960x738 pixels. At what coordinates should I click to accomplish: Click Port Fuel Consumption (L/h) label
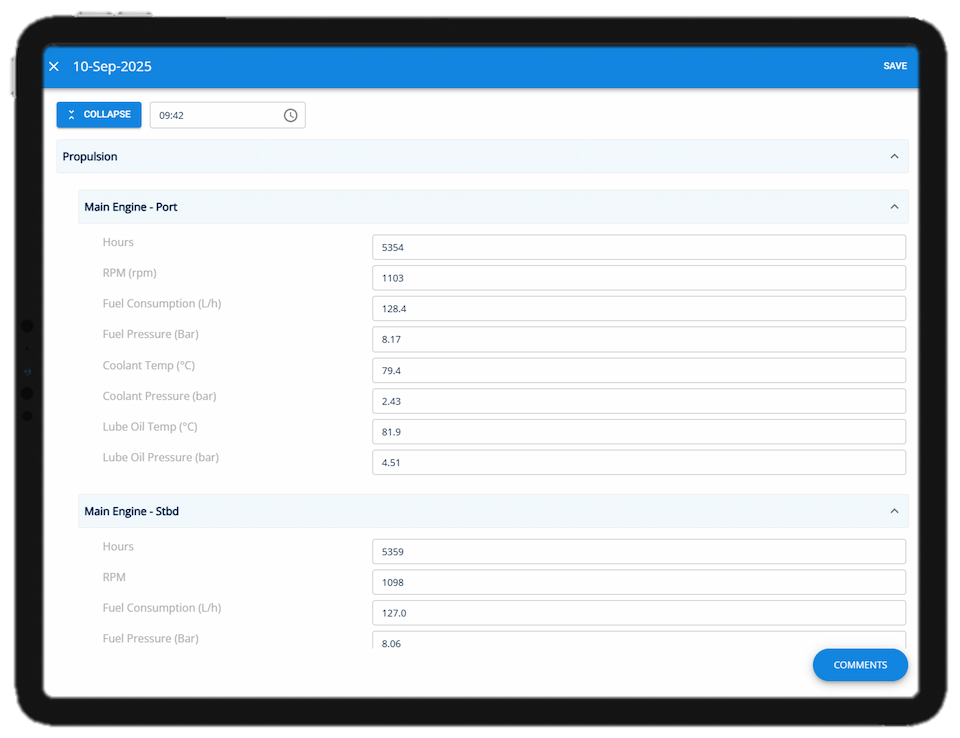pos(162,304)
